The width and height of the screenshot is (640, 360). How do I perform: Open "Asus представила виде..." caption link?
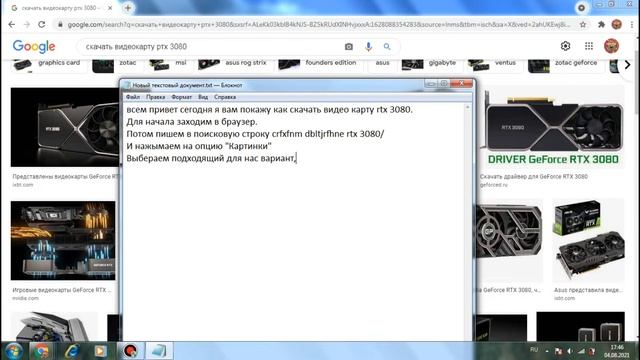pos(588,290)
